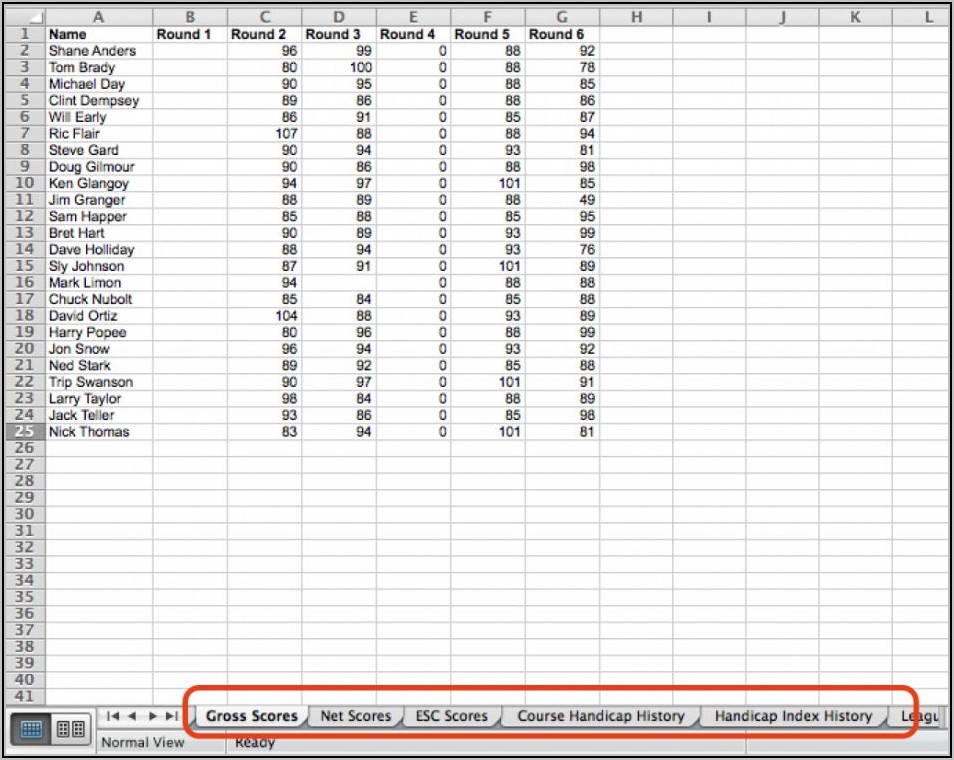Select row 1 header
Viewport: 954px width, 760px height.
(25, 34)
